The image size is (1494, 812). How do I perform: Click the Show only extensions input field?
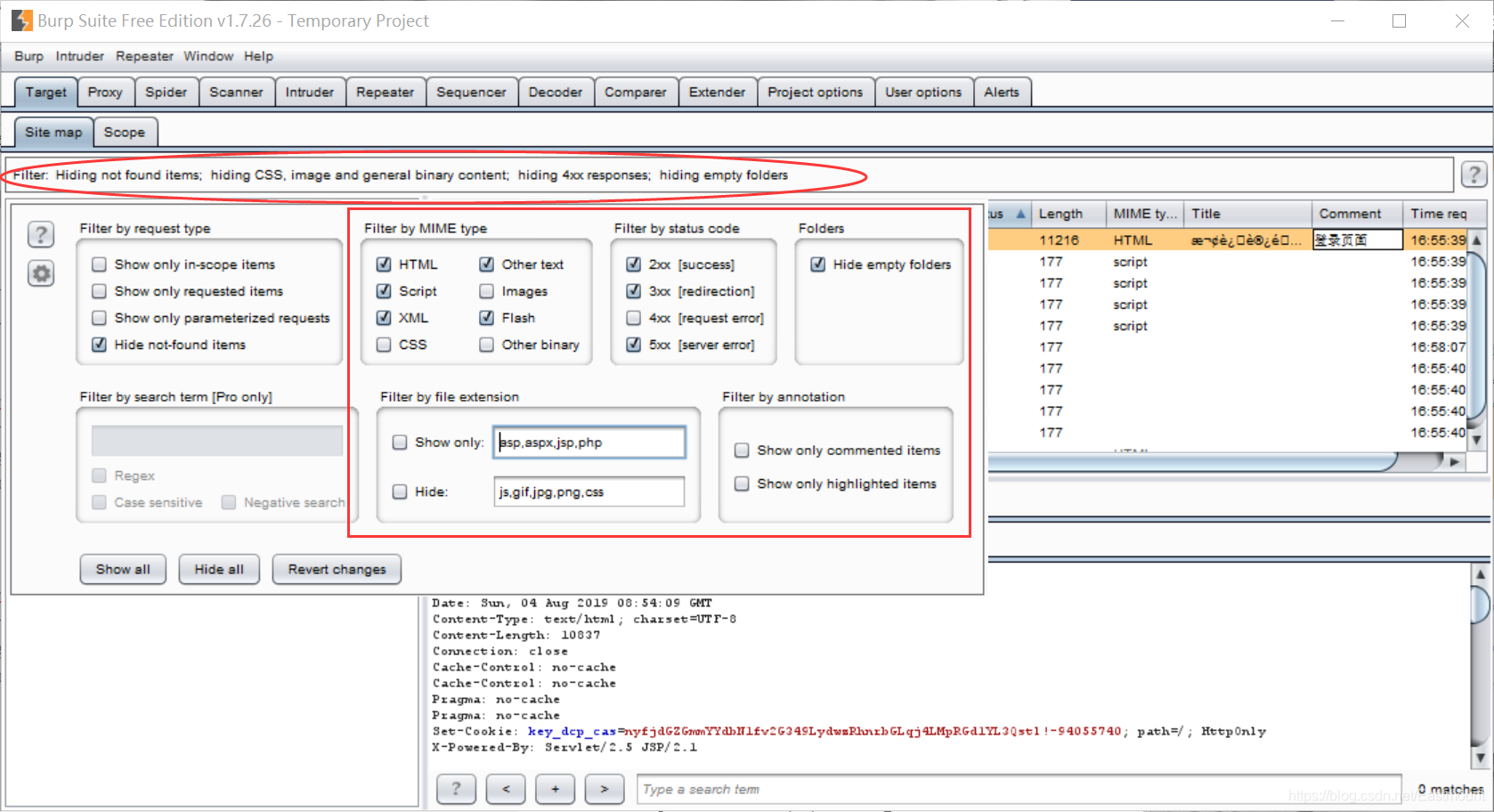(589, 443)
